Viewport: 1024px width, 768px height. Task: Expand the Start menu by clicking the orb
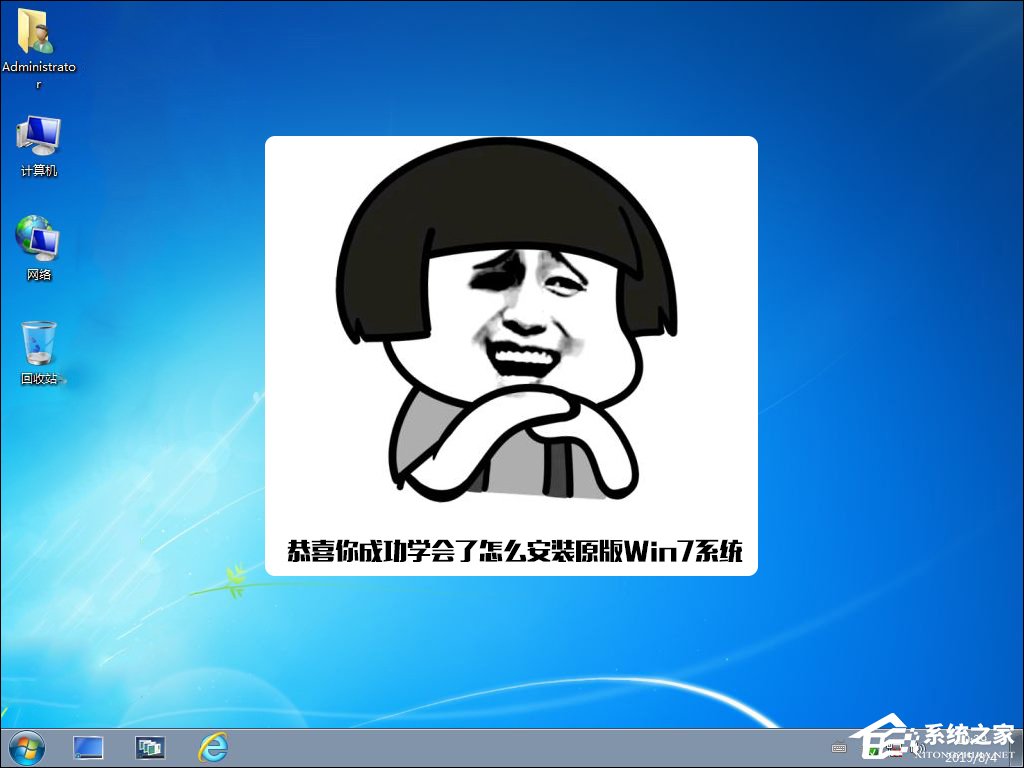pos(20,748)
